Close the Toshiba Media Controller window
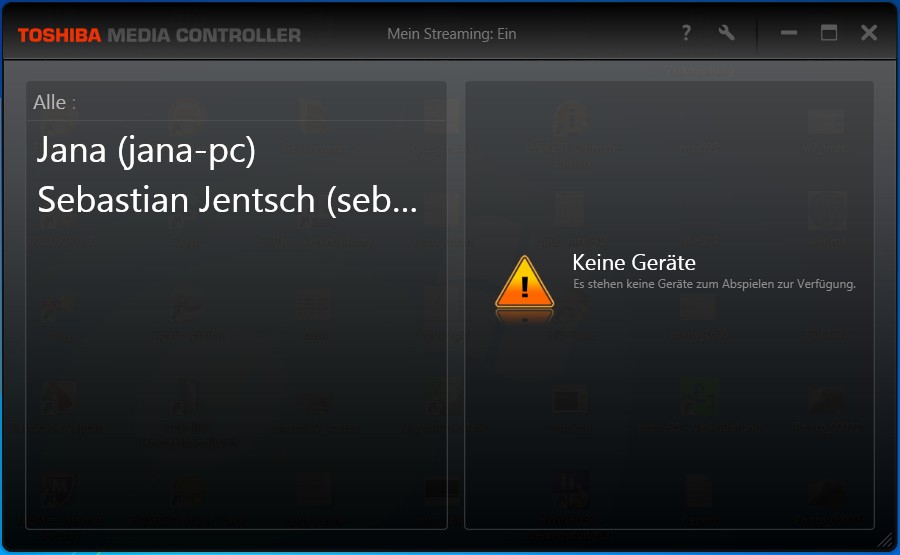 point(868,33)
